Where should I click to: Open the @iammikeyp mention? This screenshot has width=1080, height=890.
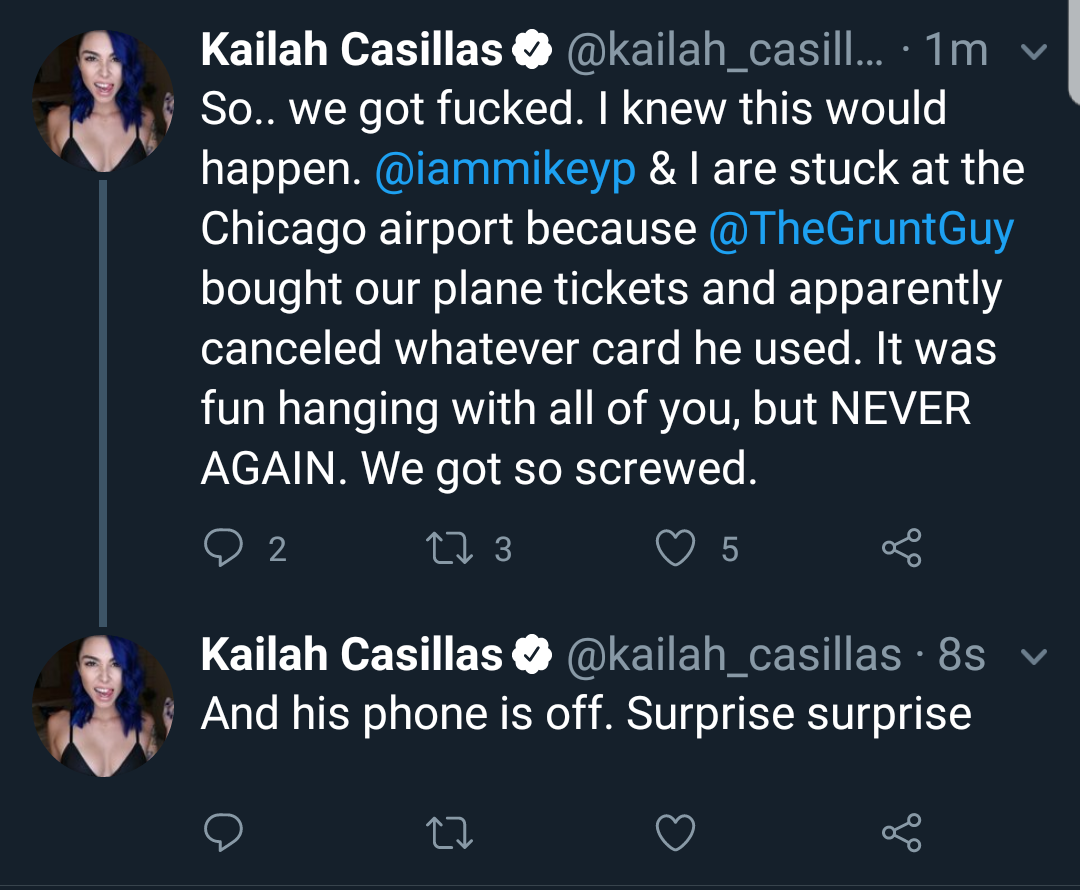click(x=506, y=169)
